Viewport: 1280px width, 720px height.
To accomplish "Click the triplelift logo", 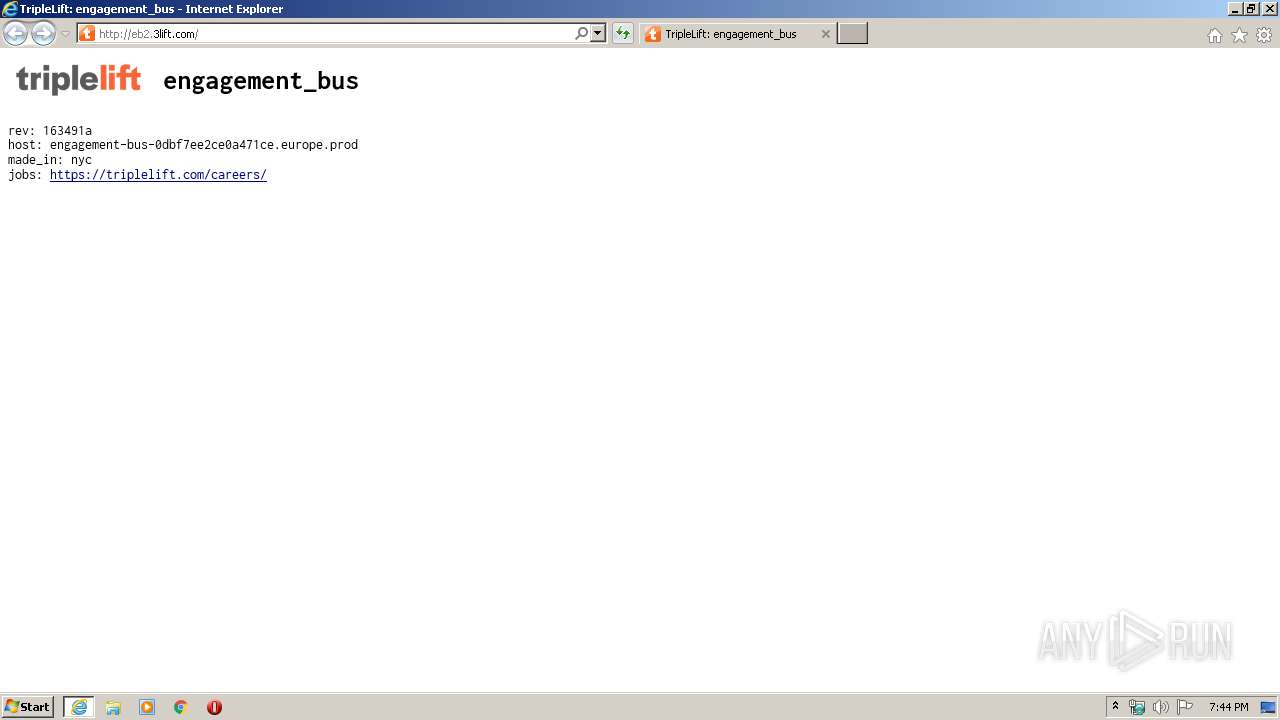I will pos(79,79).
